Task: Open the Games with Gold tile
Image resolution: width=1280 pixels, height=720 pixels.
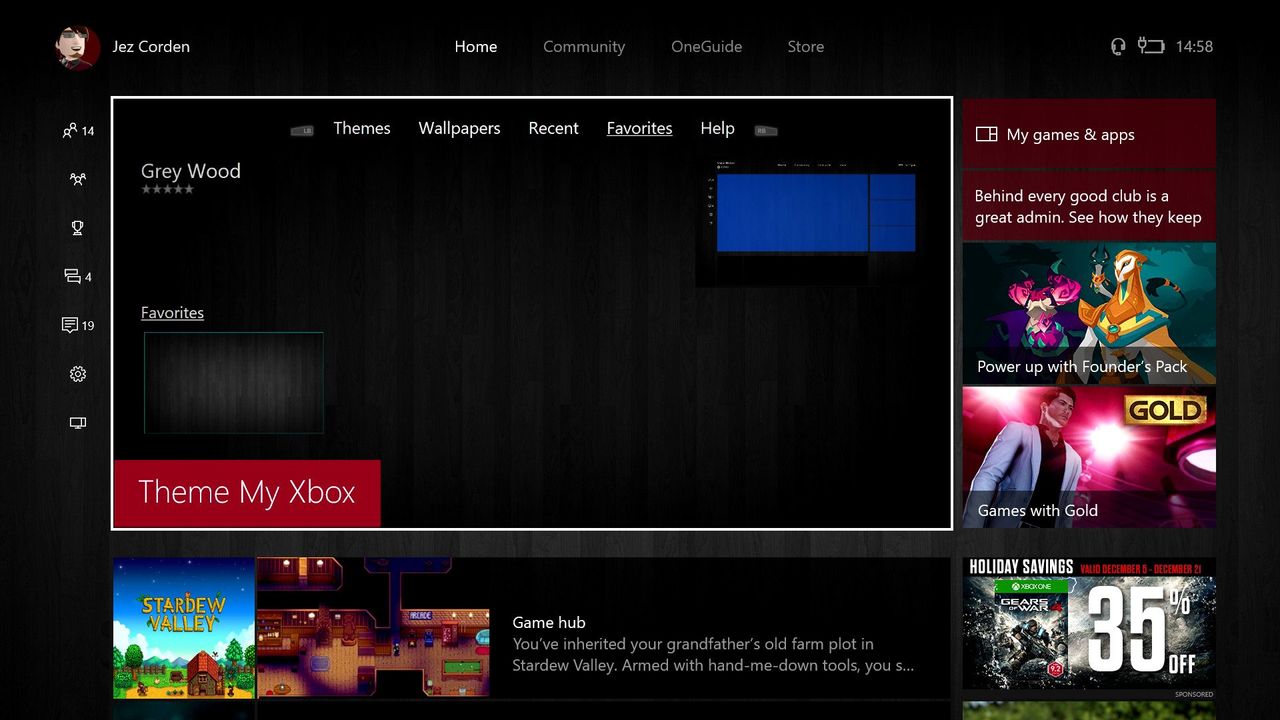Action: point(1089,457)
